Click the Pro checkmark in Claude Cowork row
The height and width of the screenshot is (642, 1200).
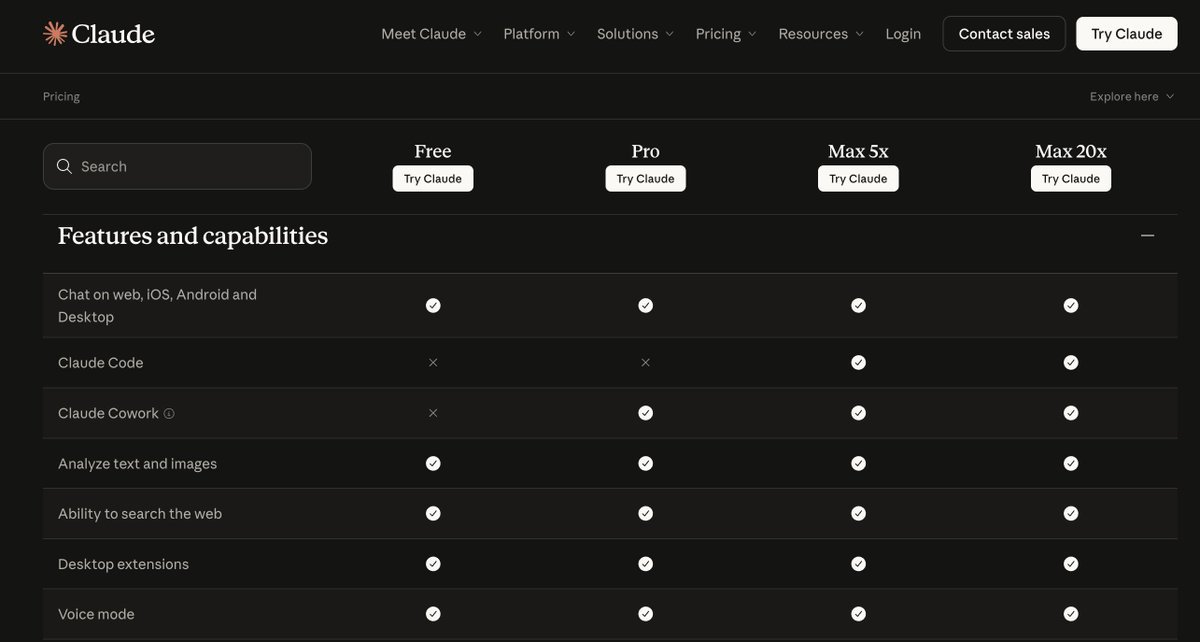click(x=646, y=413)
